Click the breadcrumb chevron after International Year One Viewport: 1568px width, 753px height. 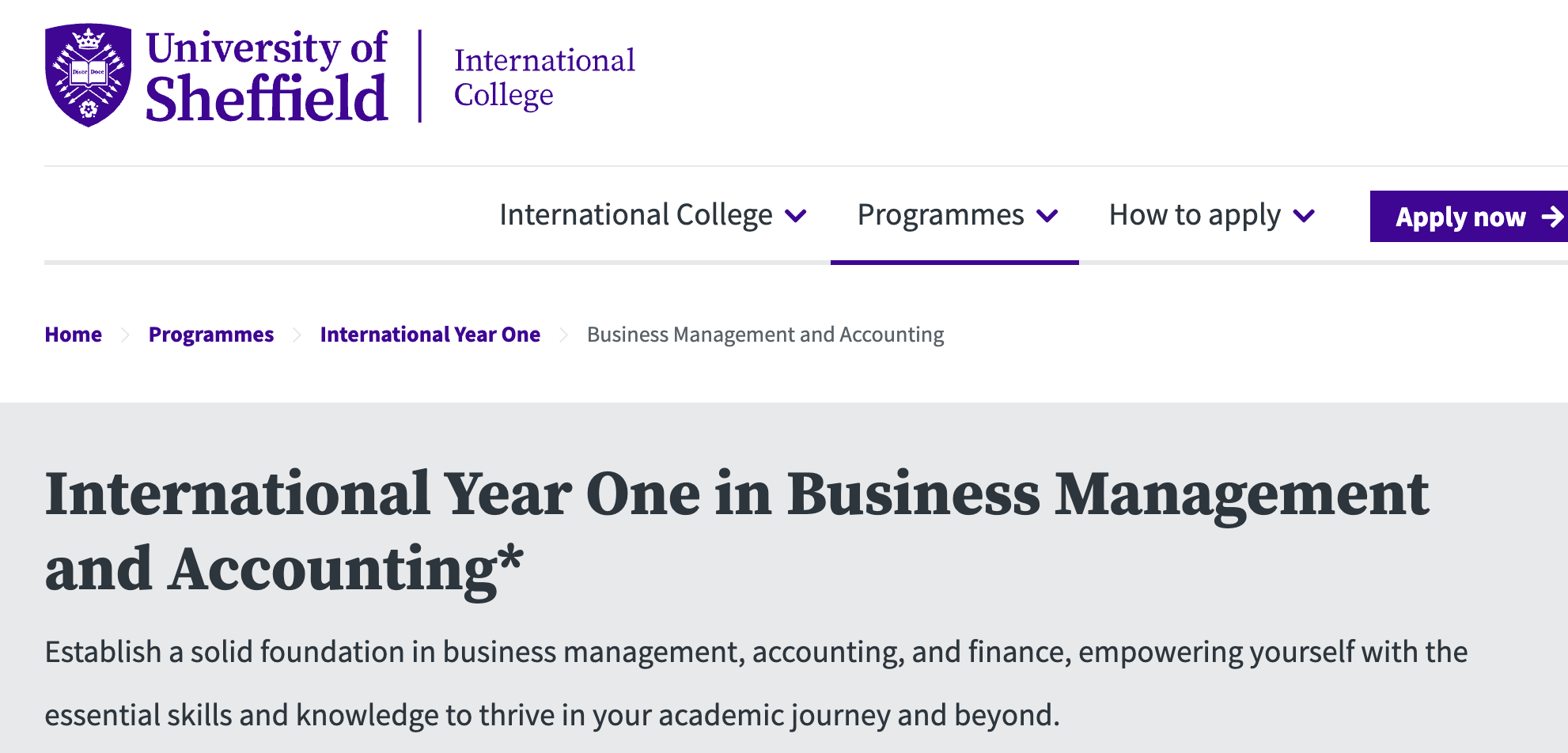point(563,335)
